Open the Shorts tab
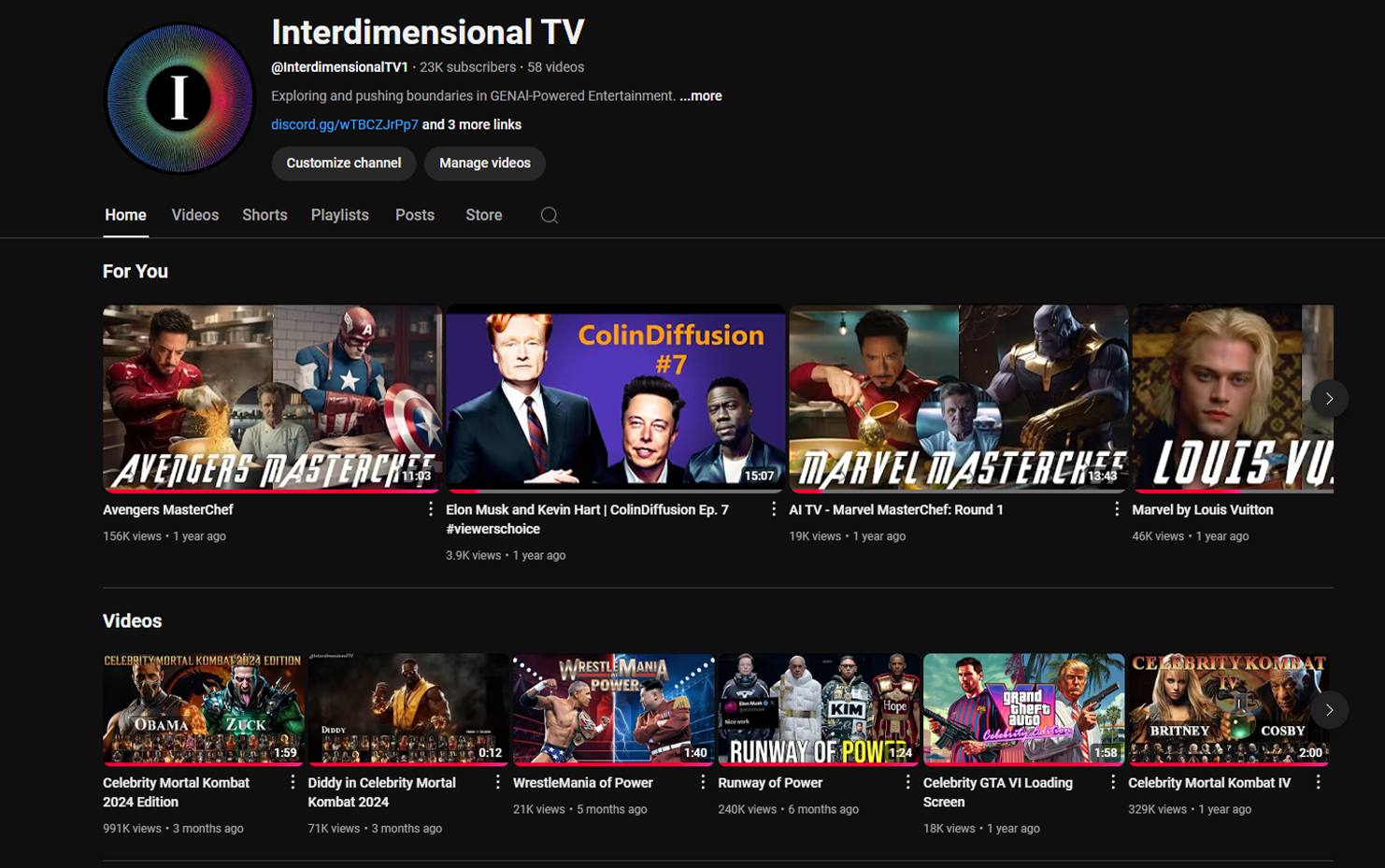This screenshot has height=868, width=1385. coord(264,215)
